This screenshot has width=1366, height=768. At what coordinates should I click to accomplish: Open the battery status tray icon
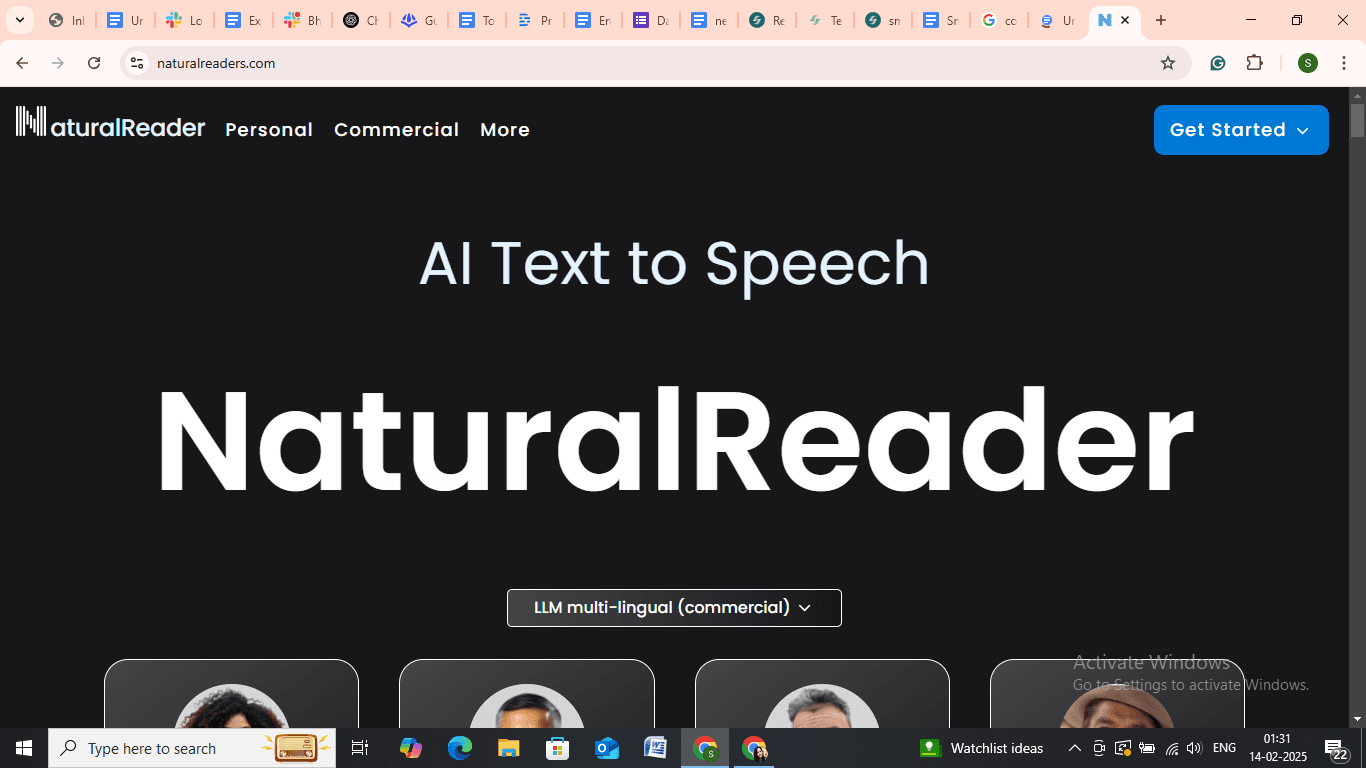pyautogui.click(x=1147, y=748)
